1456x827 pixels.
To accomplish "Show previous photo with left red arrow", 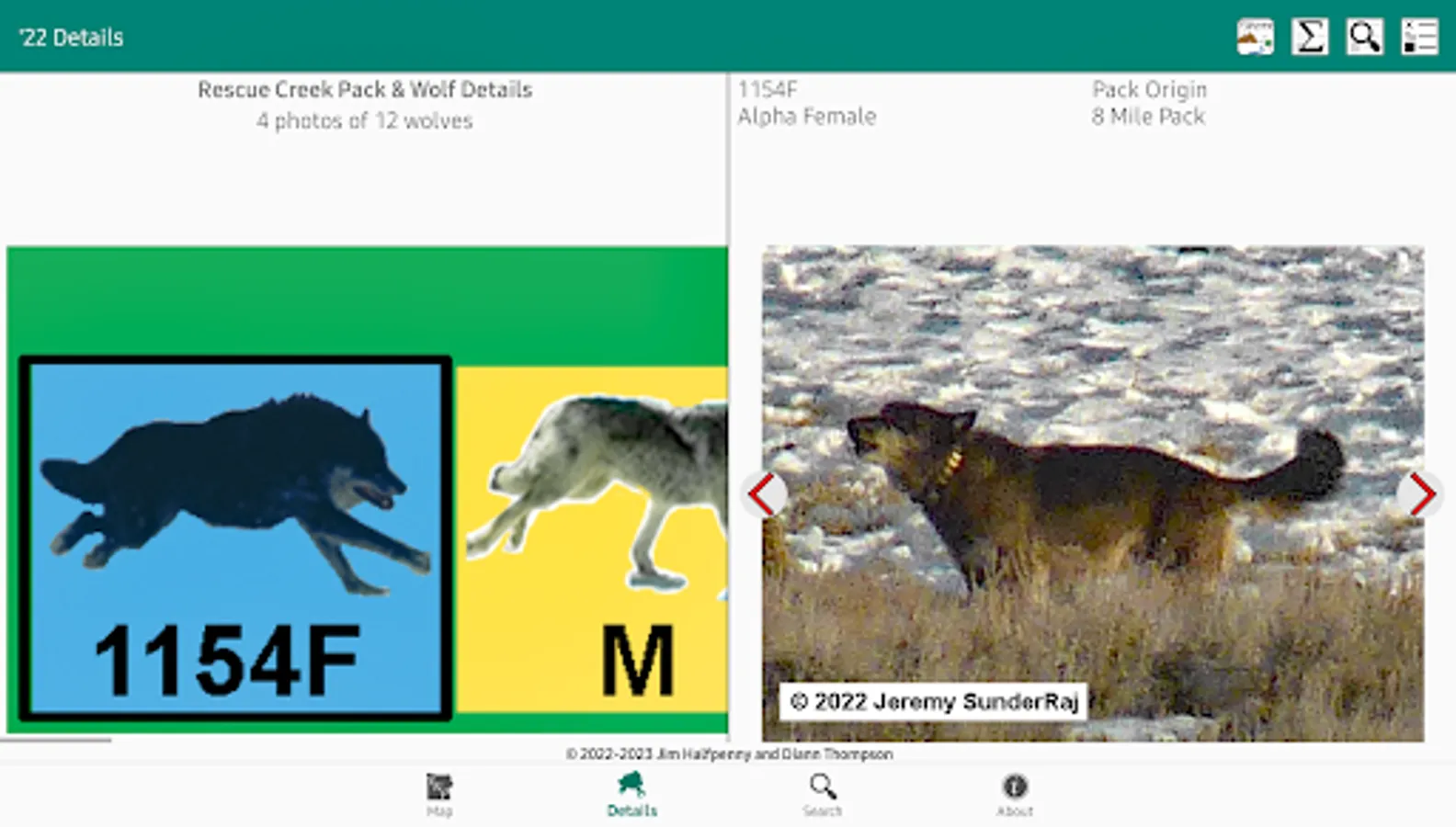I will coord(765,494).
